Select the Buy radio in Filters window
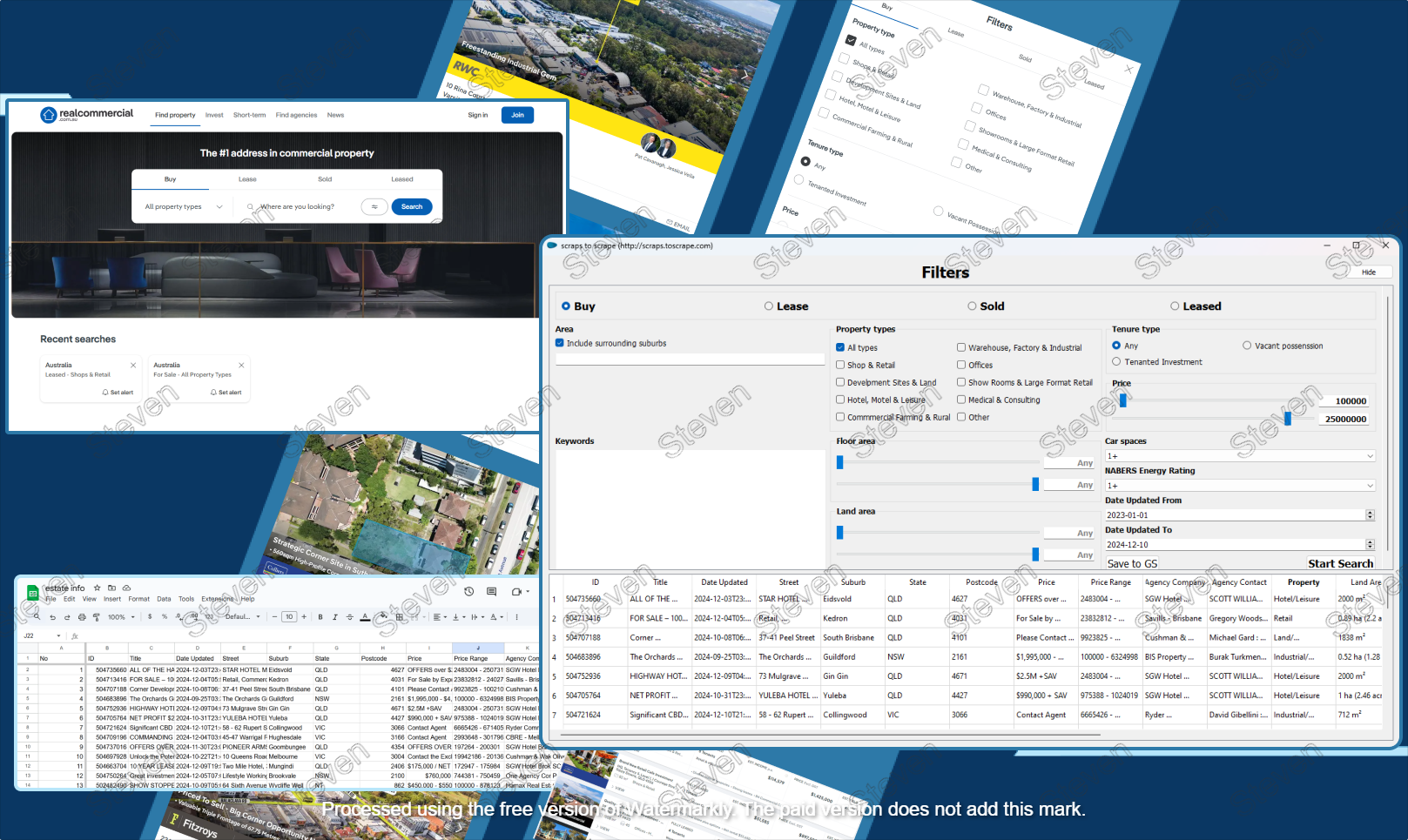Viewport: 1408px width, 840px height. pyautogui.click(x=566, y=306)
